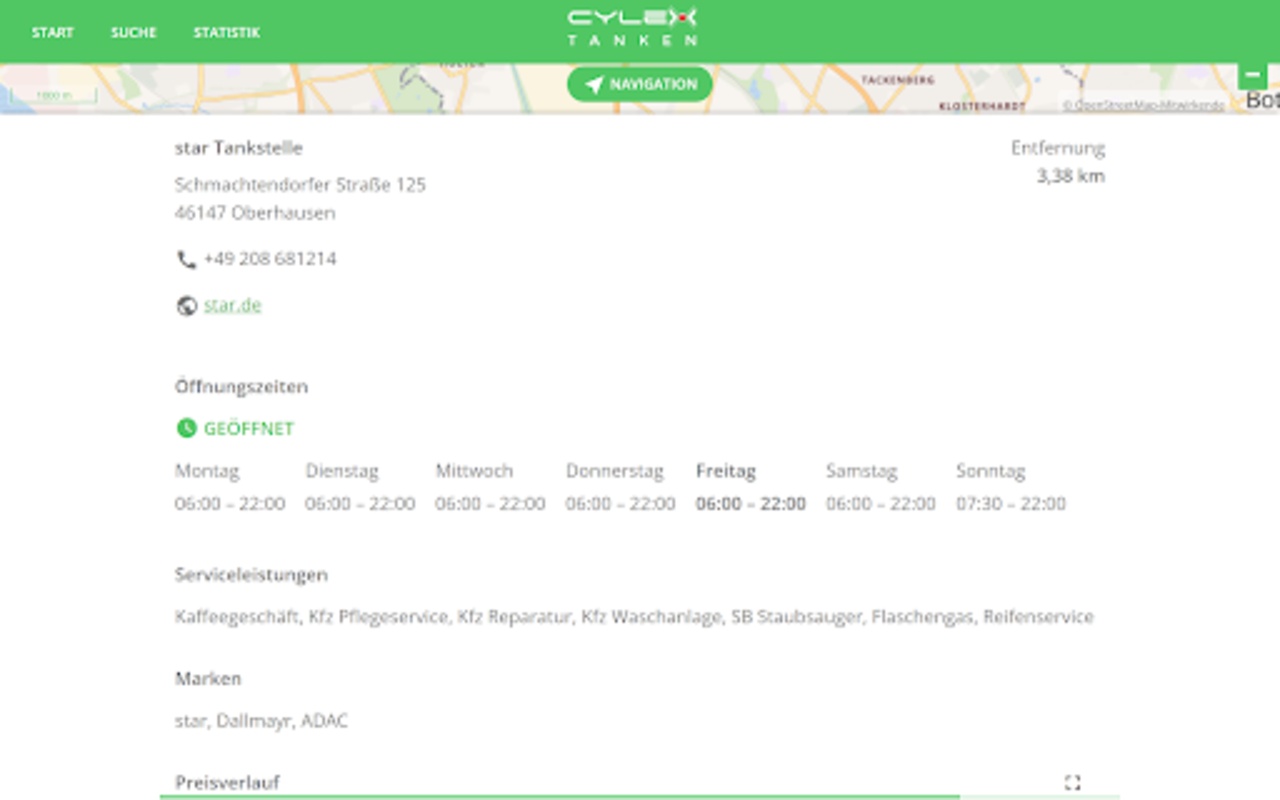Click the globe website icon
The image size is (1280, 800).
point(186,306)
